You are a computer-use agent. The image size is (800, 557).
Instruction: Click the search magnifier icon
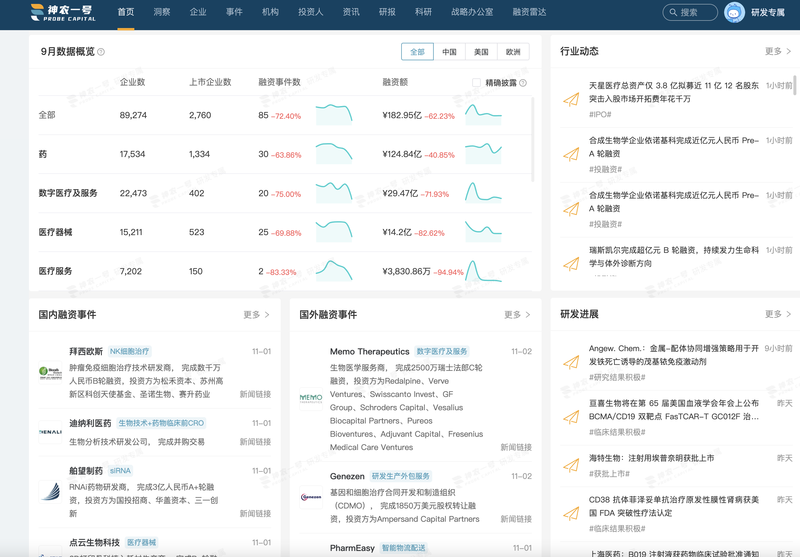coord(673,12)
